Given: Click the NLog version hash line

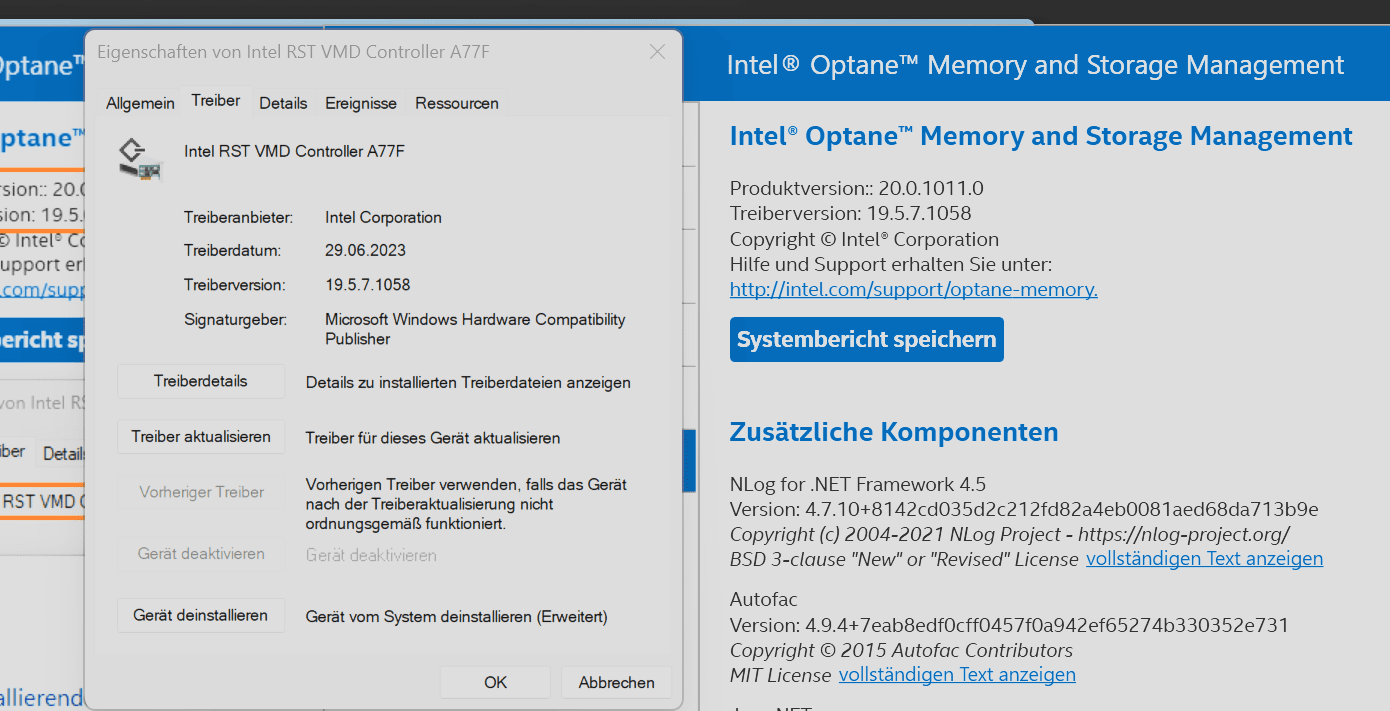Looking at the screenshot, I should click(1024, 509).
